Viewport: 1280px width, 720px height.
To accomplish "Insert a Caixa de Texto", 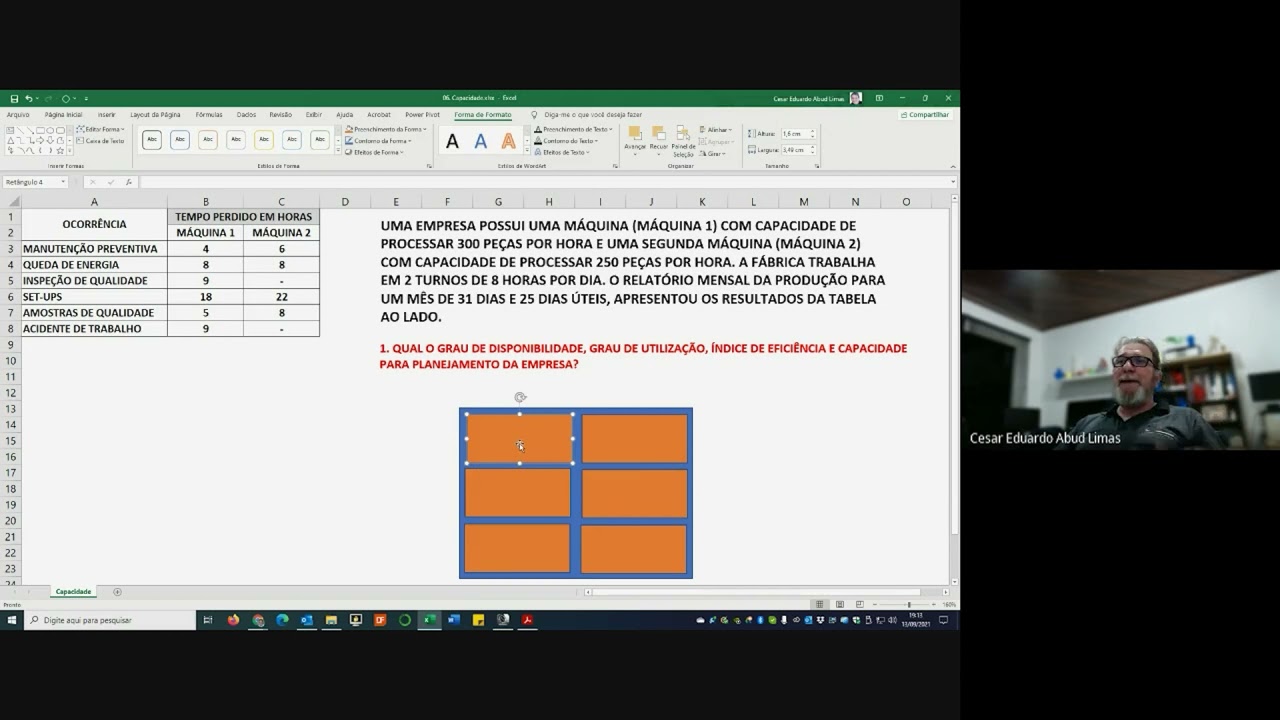I will tap(101, 141).
